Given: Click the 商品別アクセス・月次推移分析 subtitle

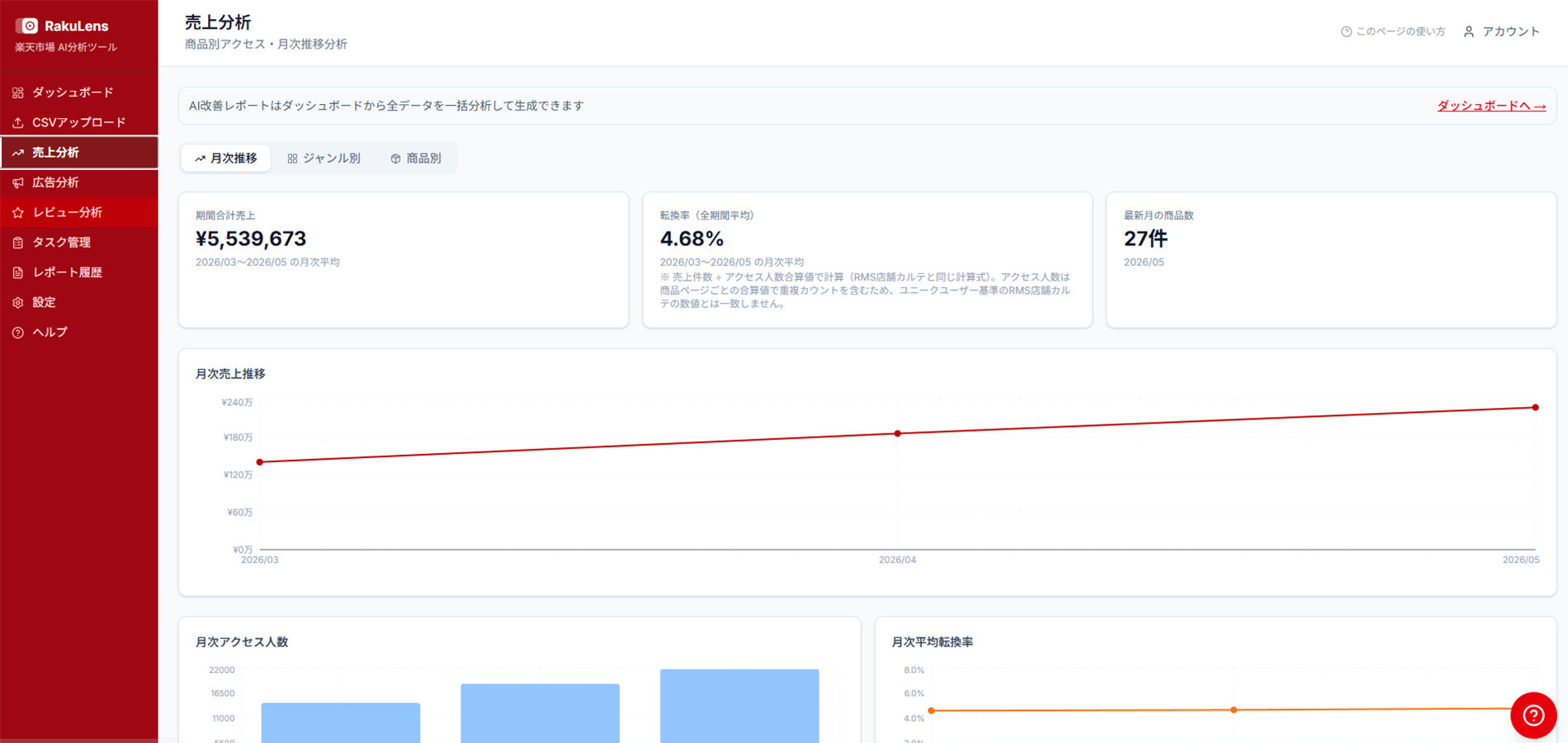Looking at the screenshot, I should click(x=266, y=45).
